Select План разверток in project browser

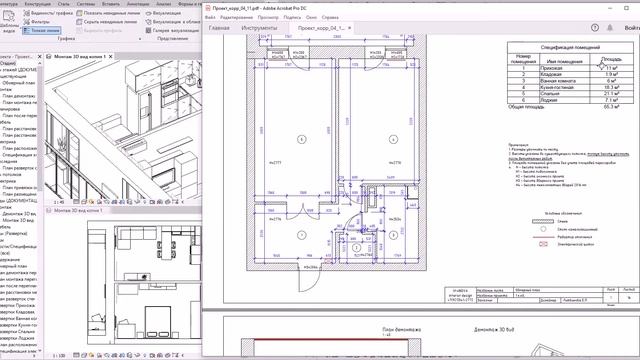pos(19,168)
